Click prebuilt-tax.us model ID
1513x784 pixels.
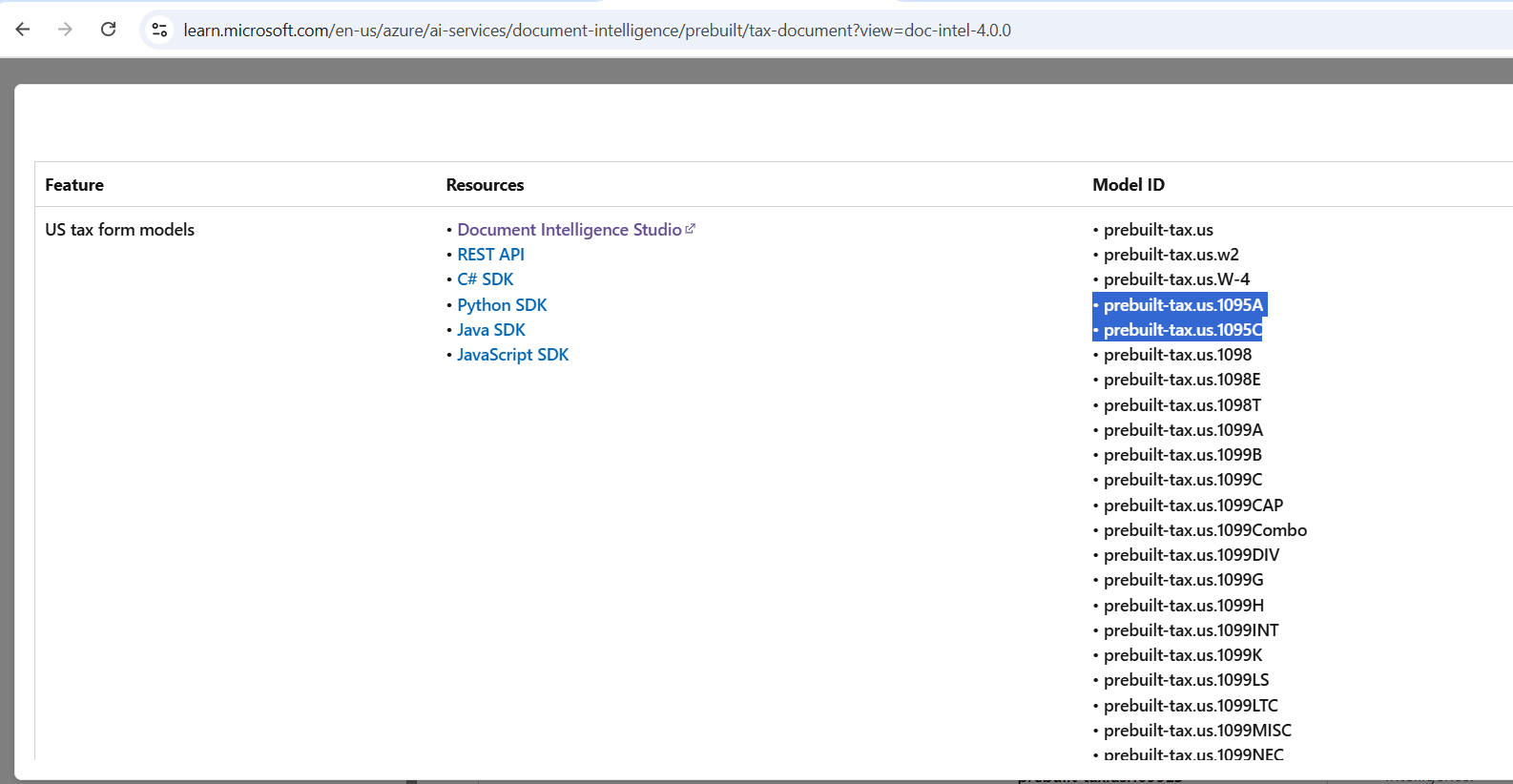pyautogui.click(x=1158, y=230)
